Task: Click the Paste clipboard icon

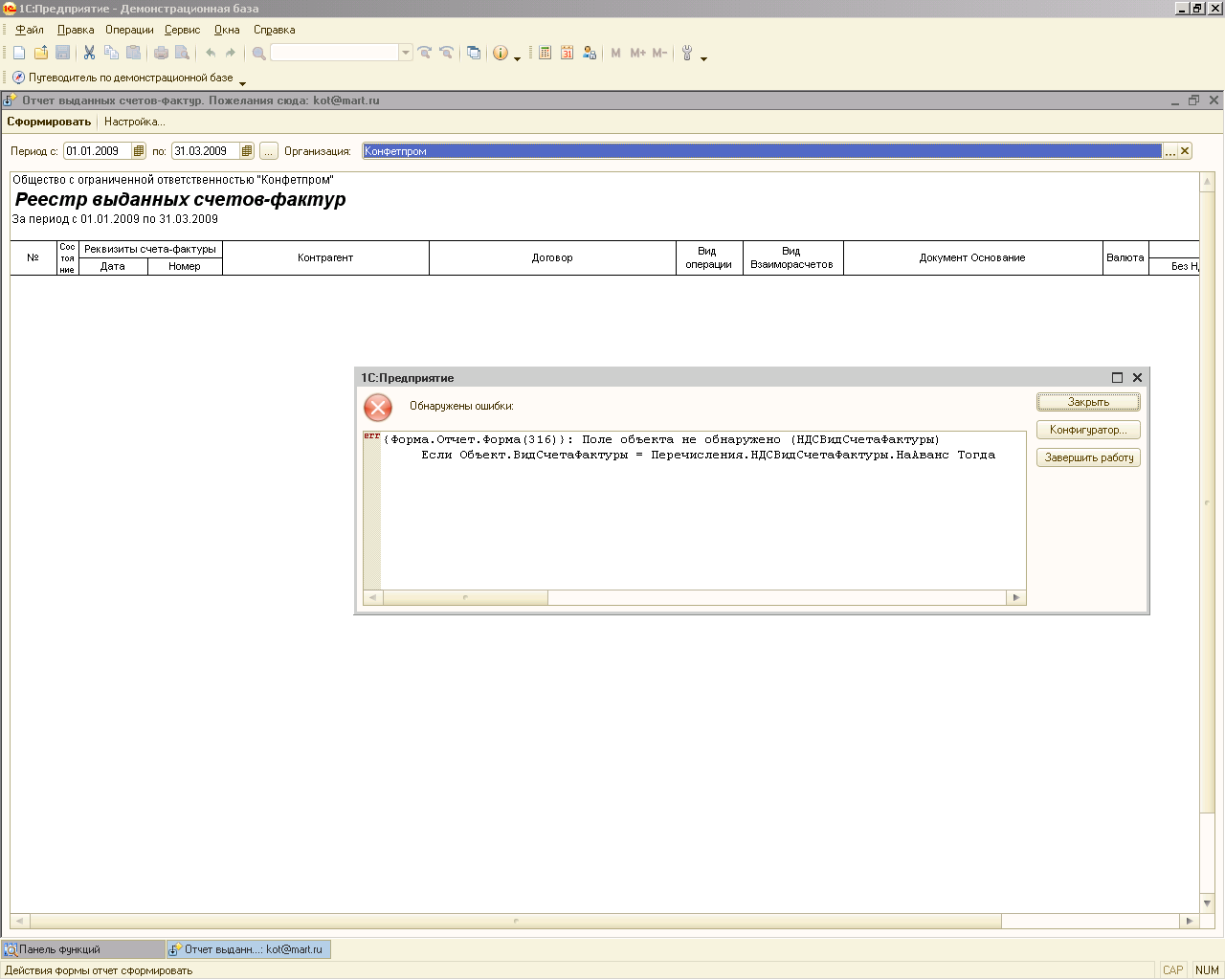Action: click(x=133, y=53)
